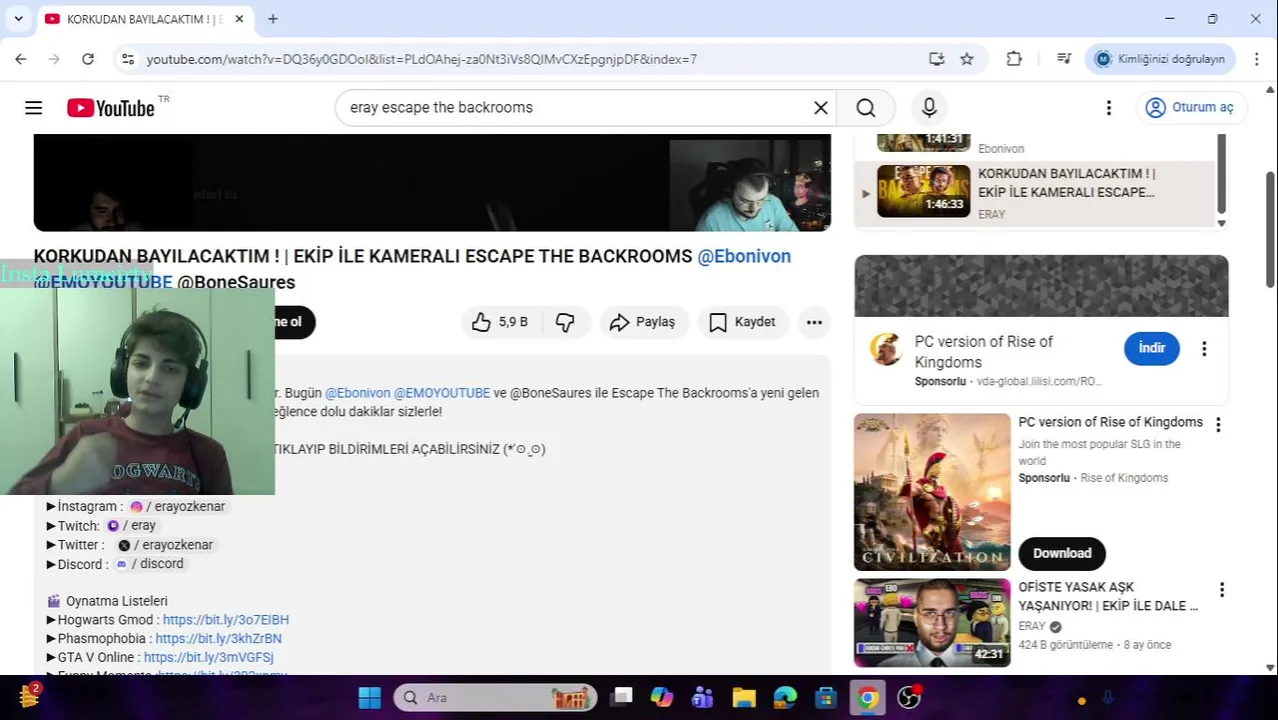Go to the YouTube home logo
Viewport: 1278px width, 720px height.
111,108
